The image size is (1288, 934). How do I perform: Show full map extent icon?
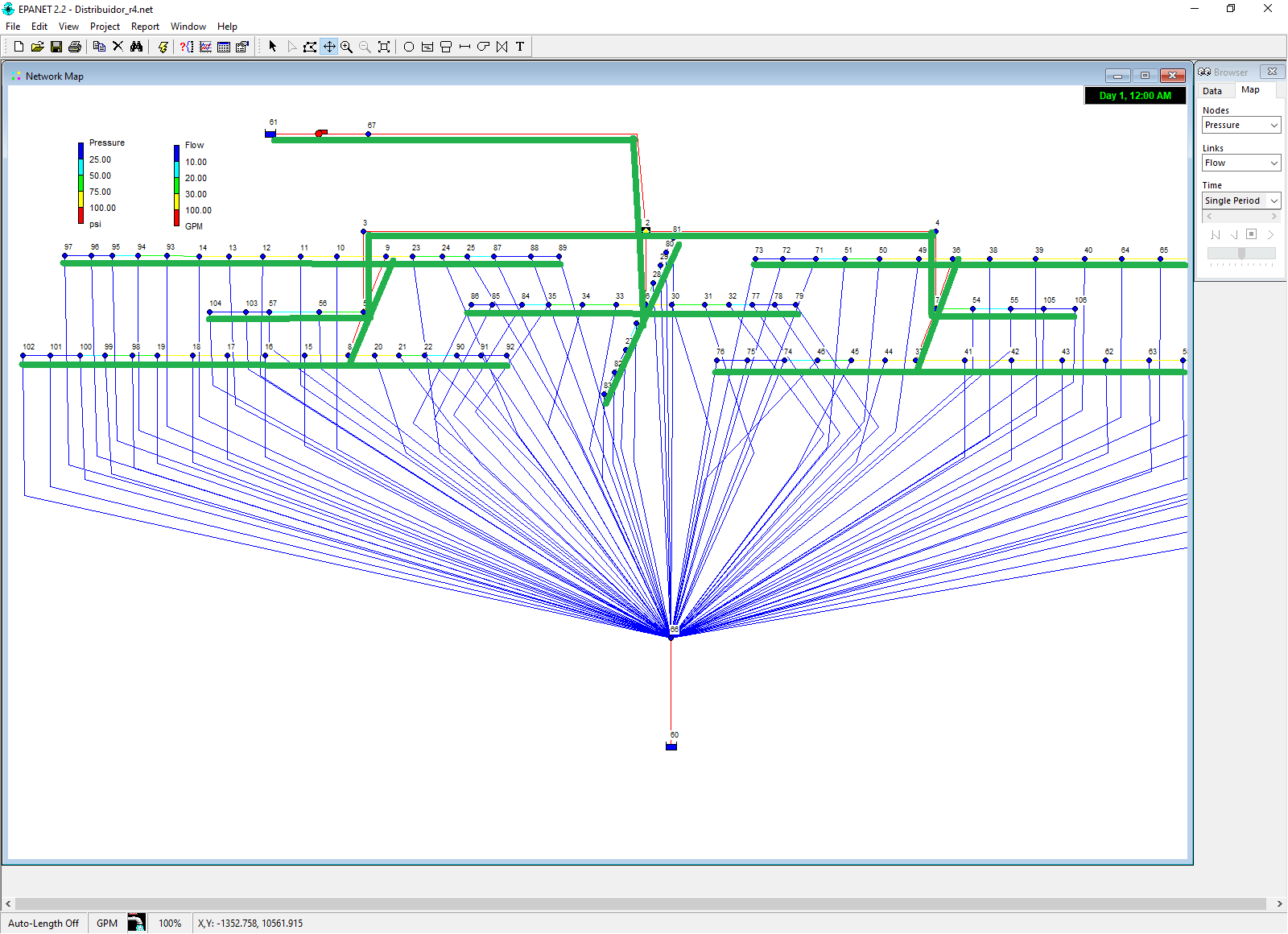[384, 47]
